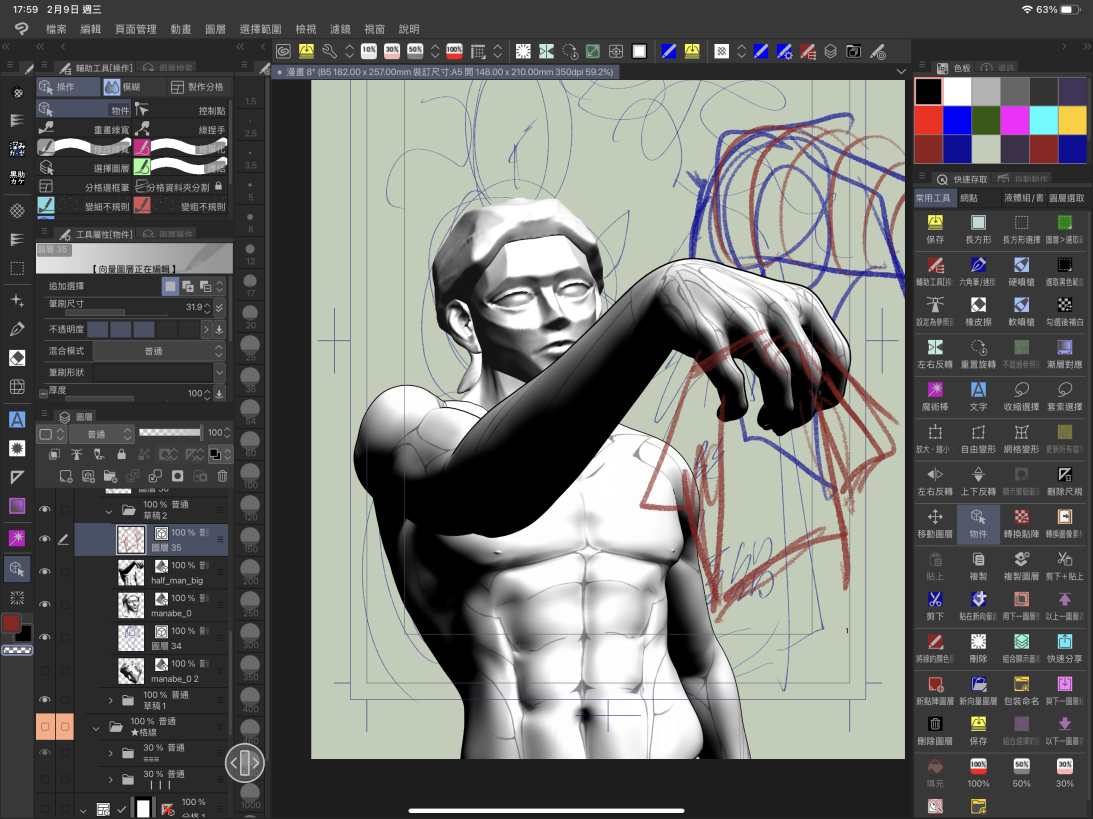Expand the | | | folder
The image size is (1093, 819).
tap(110, 779)
